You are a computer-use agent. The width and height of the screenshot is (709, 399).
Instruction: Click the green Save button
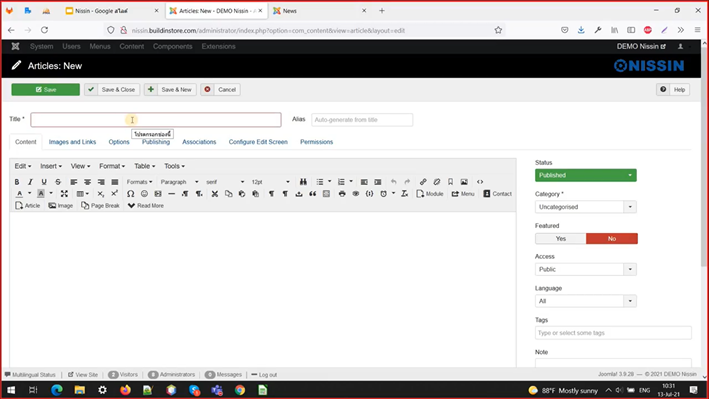[46, 90]
